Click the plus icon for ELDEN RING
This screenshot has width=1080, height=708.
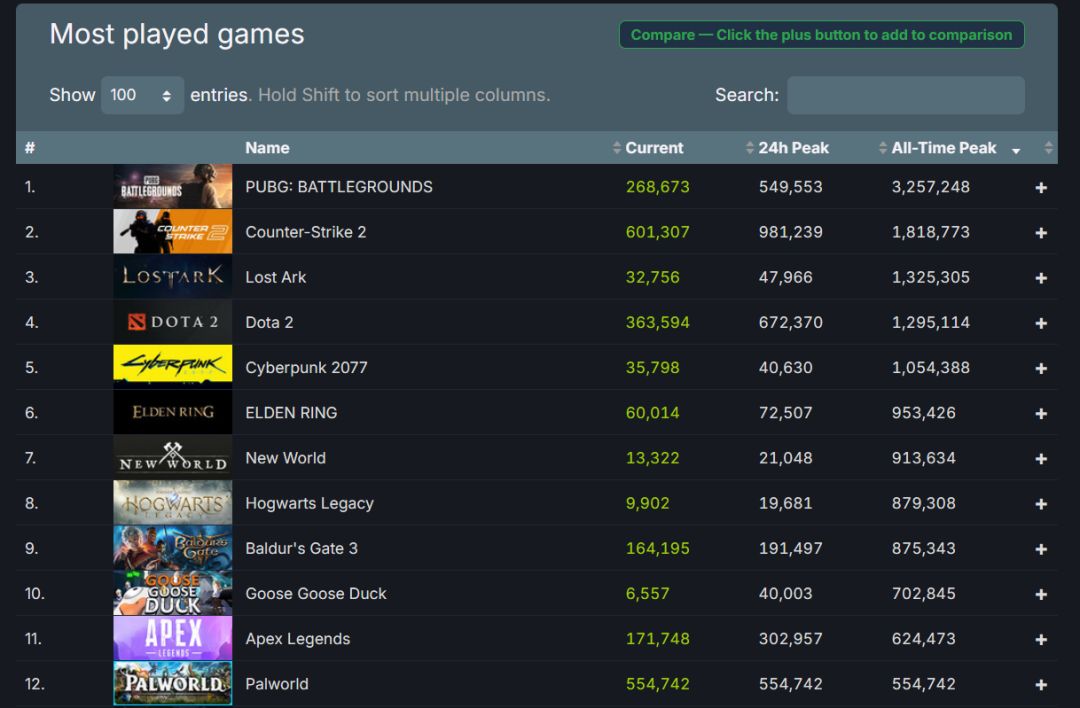(1041, 413)
